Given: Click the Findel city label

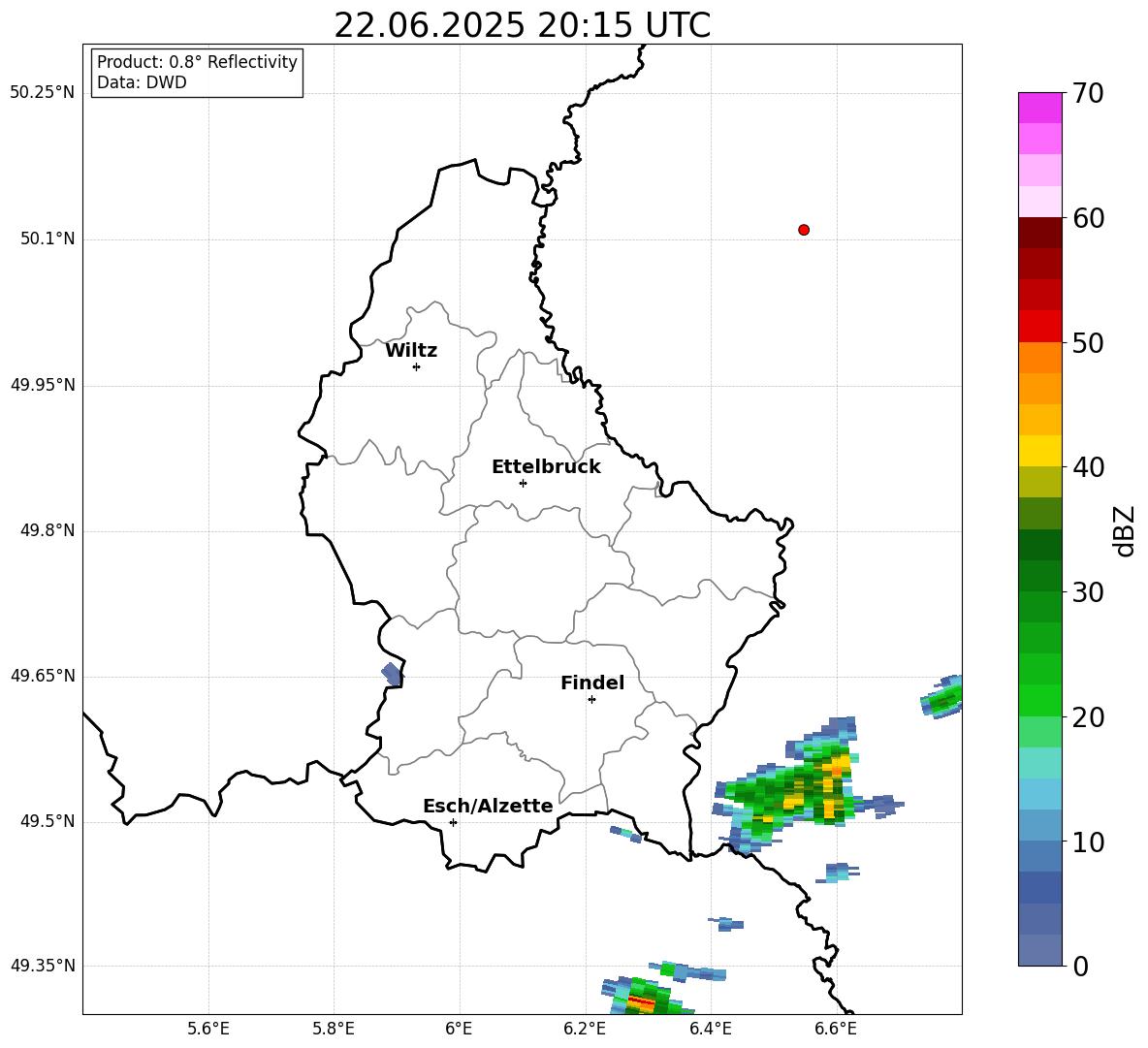Looking at the screenshot, I should point(592,683).
